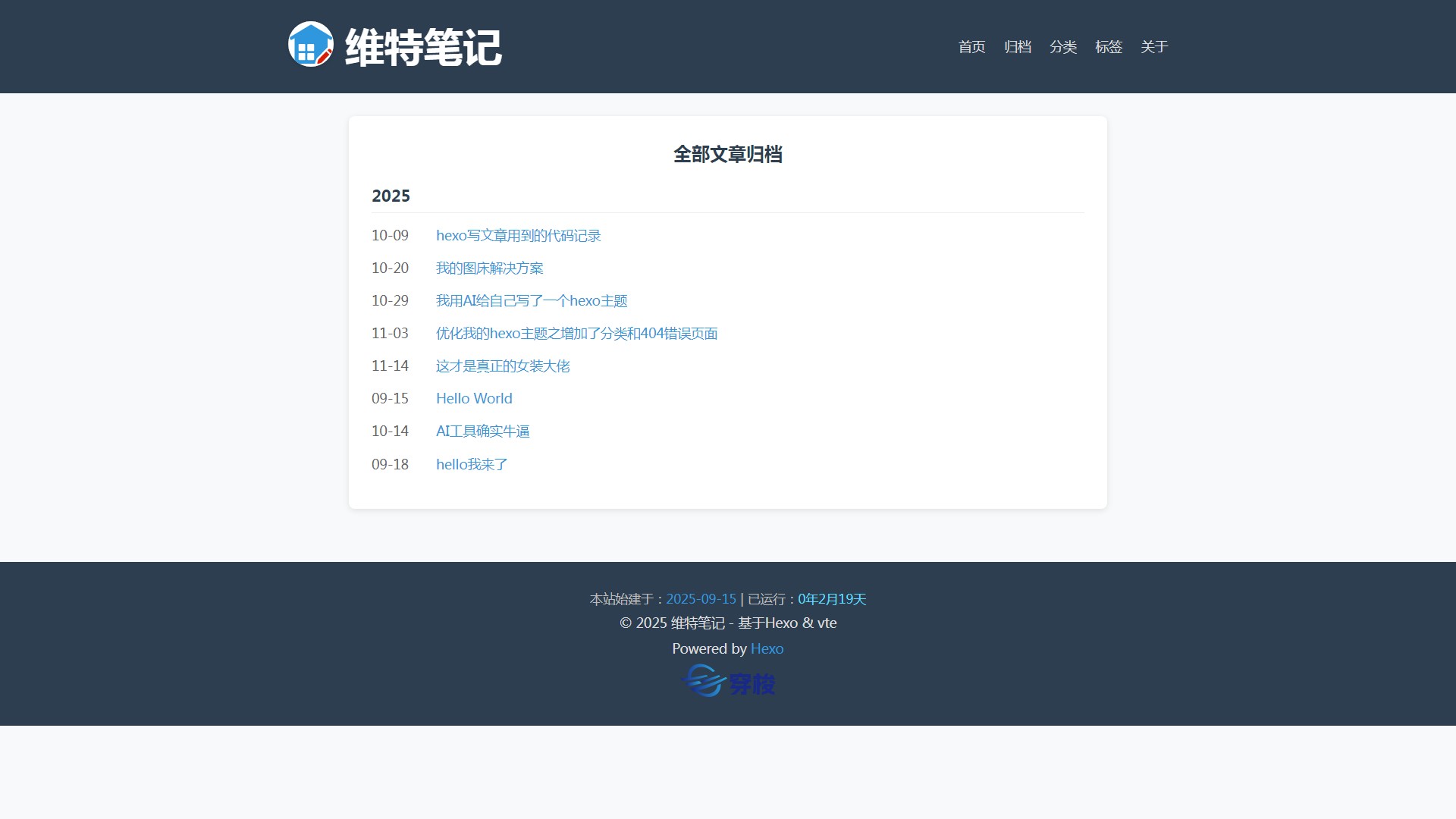Click the 2025 year heading

(391, 196)
